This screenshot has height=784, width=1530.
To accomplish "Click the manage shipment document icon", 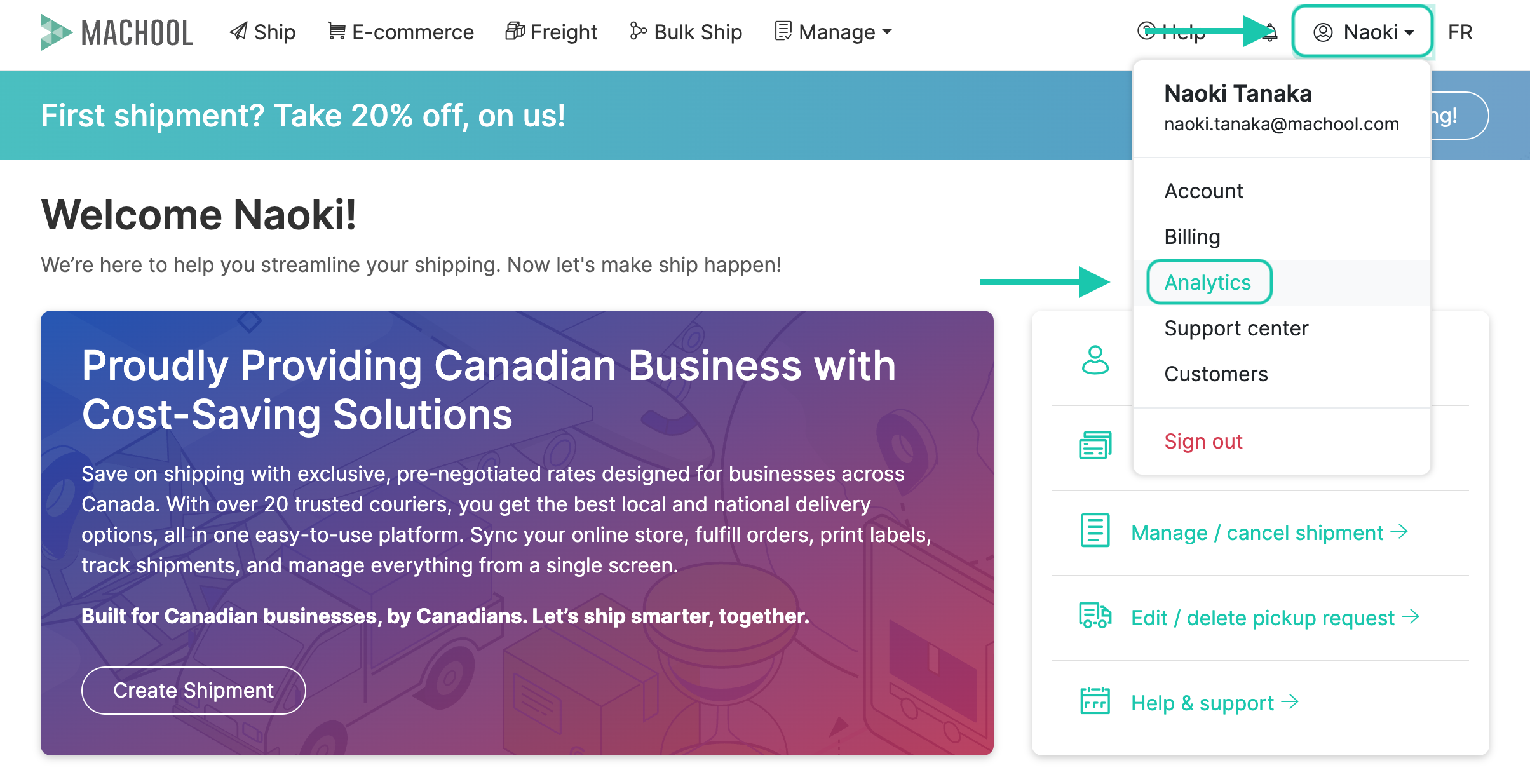I will 1095,531.
